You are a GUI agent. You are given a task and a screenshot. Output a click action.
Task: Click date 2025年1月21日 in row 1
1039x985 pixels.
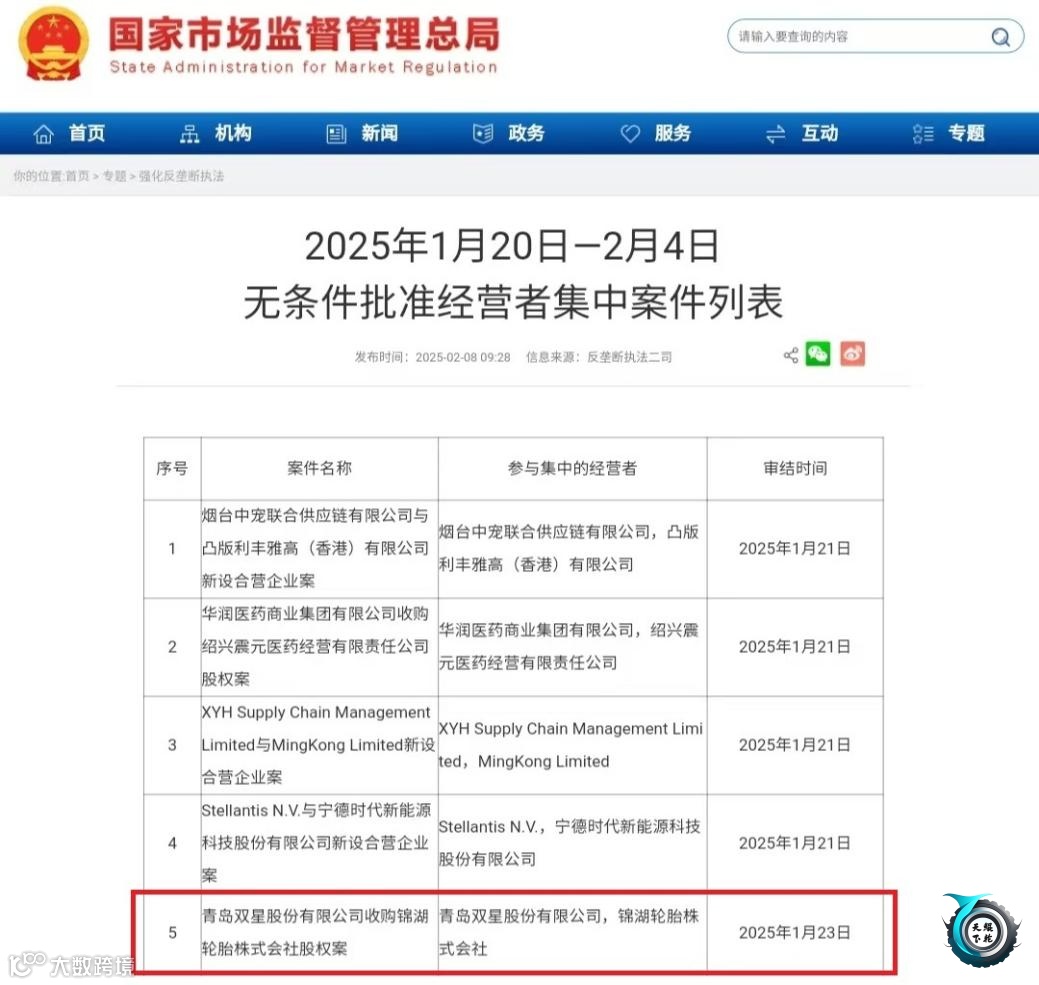click(794, 548)
